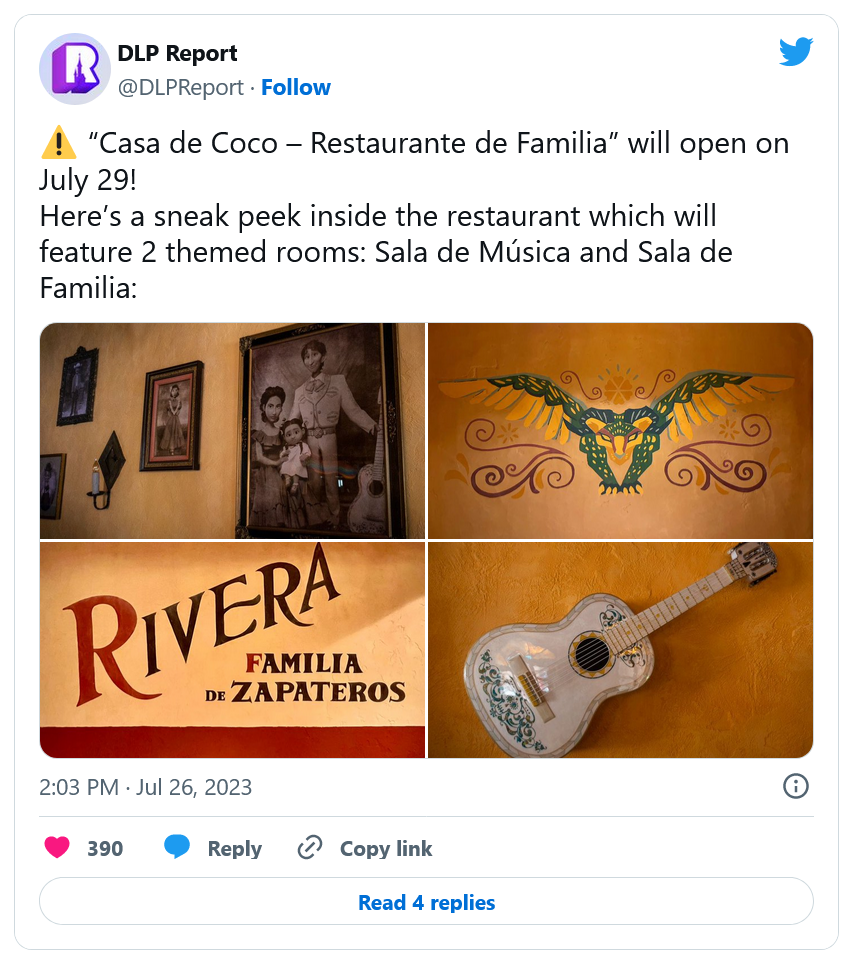Click the Copy link text label
Image resolution: width=850 pixels, height=966 pixels.
click(386, 849)
